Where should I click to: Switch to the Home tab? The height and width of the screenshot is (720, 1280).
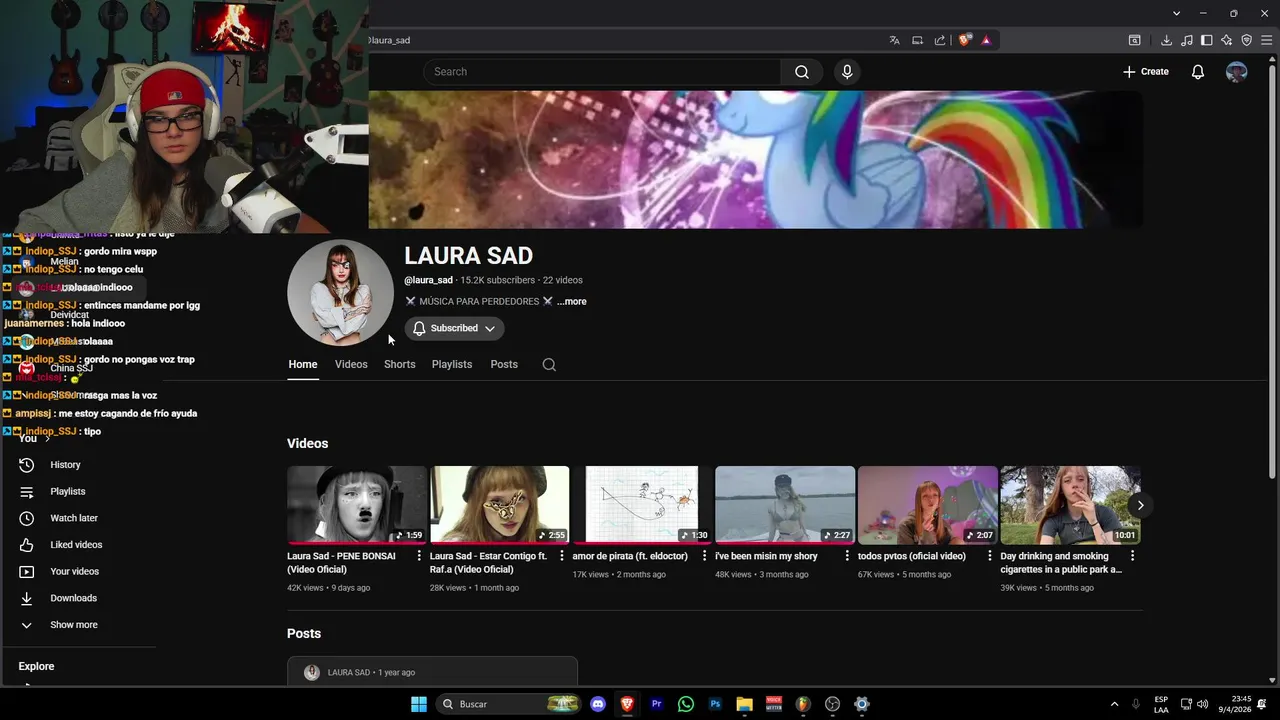point(303,364)
